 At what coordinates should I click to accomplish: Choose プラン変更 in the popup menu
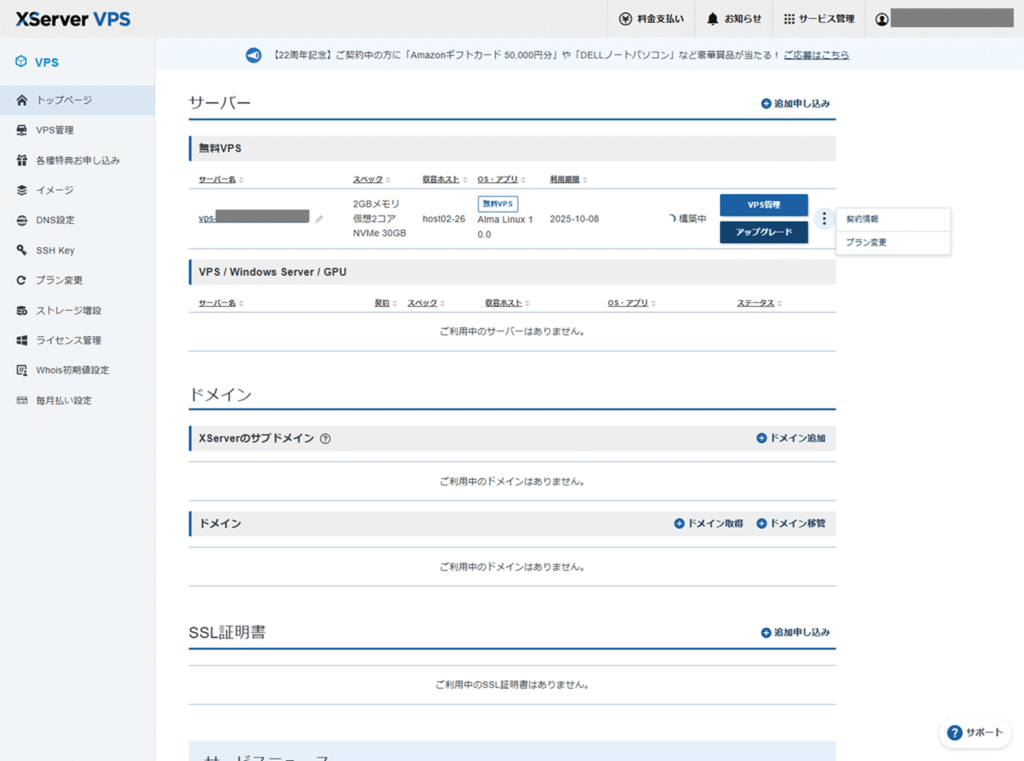(866, 242)
